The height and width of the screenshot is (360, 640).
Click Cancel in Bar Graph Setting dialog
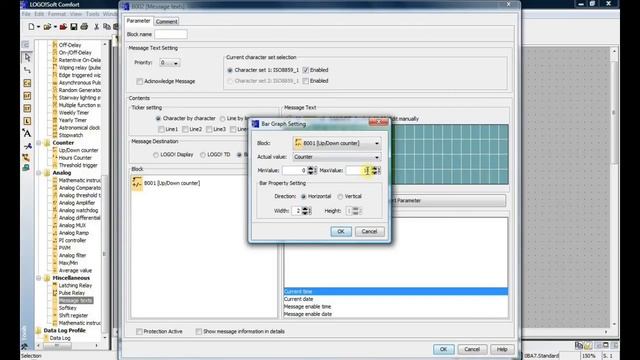[369, 231]
